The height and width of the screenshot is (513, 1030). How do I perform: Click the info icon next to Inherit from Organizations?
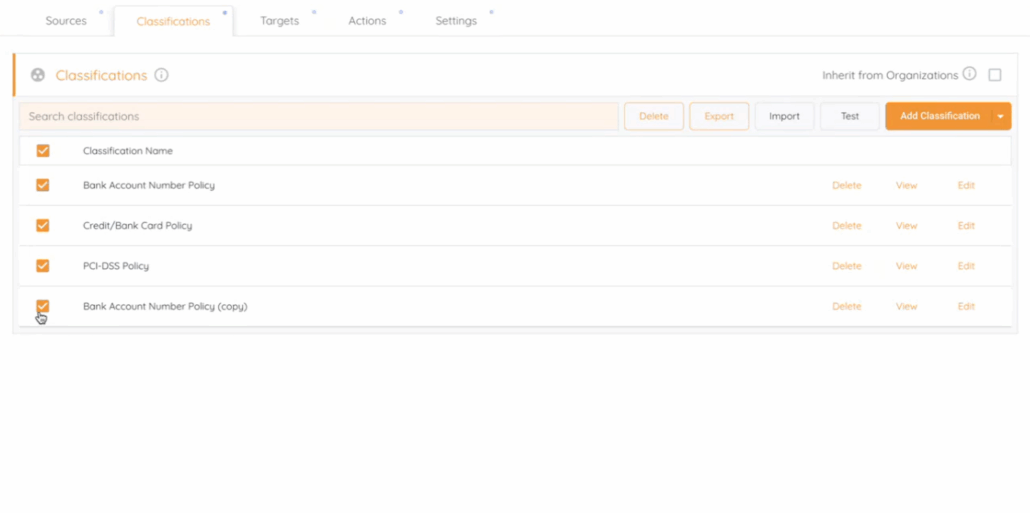coord(969,75)
